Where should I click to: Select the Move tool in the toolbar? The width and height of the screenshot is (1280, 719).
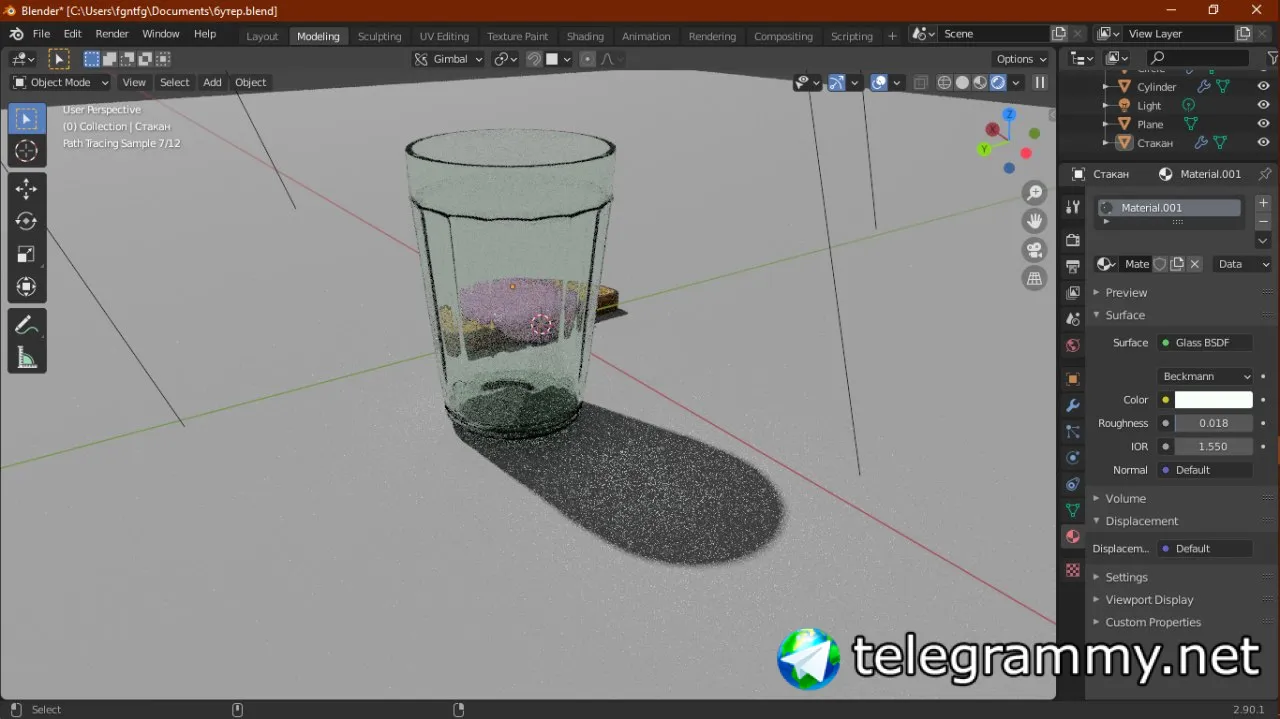(27, 189)
